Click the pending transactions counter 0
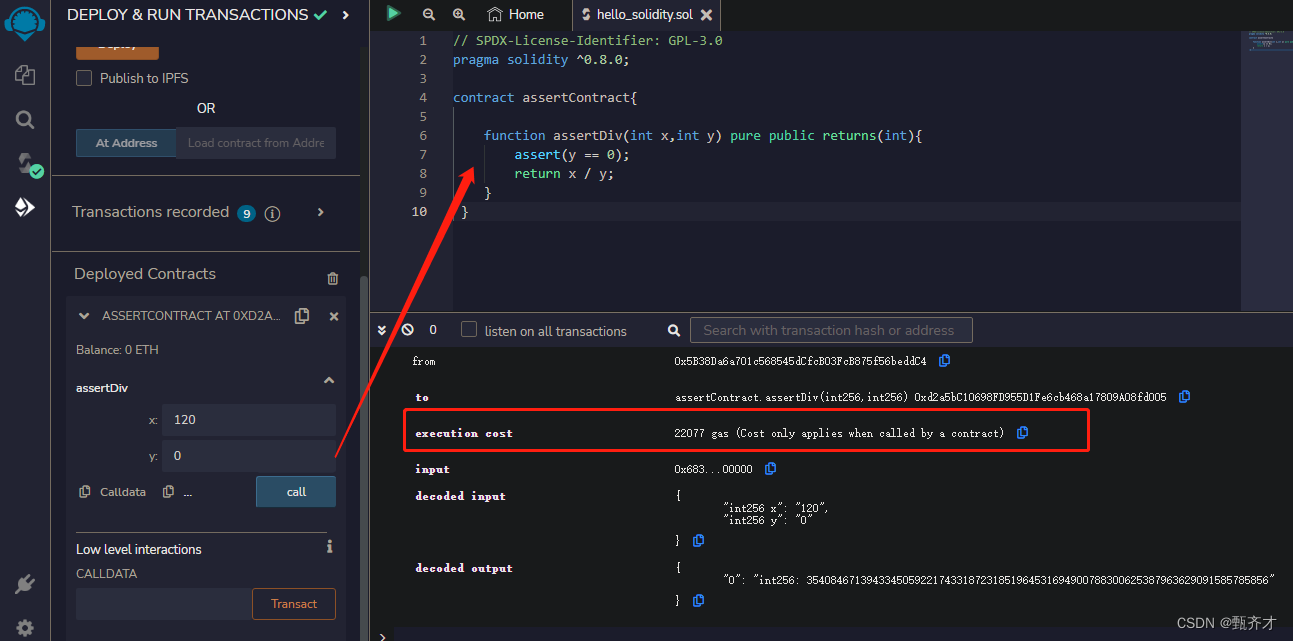 click(x=433, y=330)
